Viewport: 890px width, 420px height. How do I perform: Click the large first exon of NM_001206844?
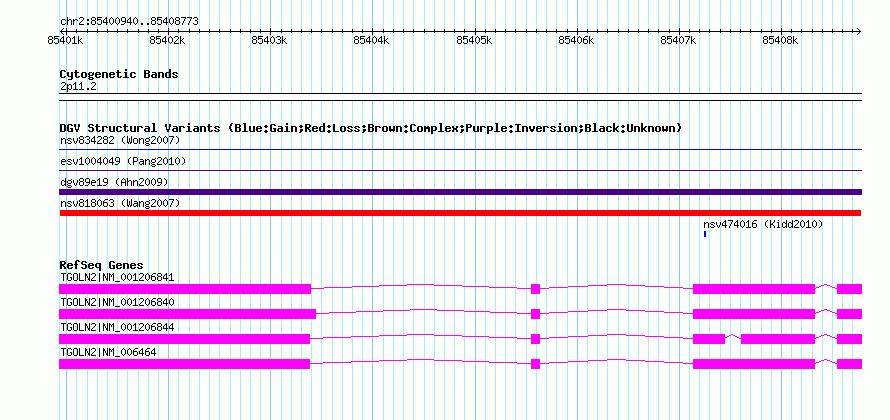tap(184, 339)
